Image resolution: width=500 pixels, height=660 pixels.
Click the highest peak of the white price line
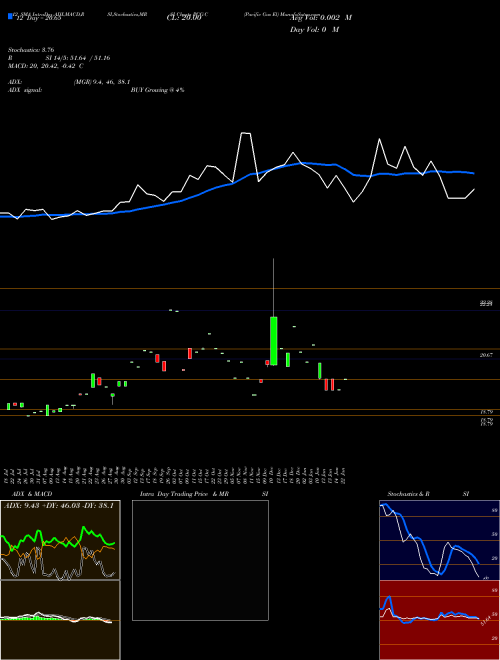click(246, 133)
